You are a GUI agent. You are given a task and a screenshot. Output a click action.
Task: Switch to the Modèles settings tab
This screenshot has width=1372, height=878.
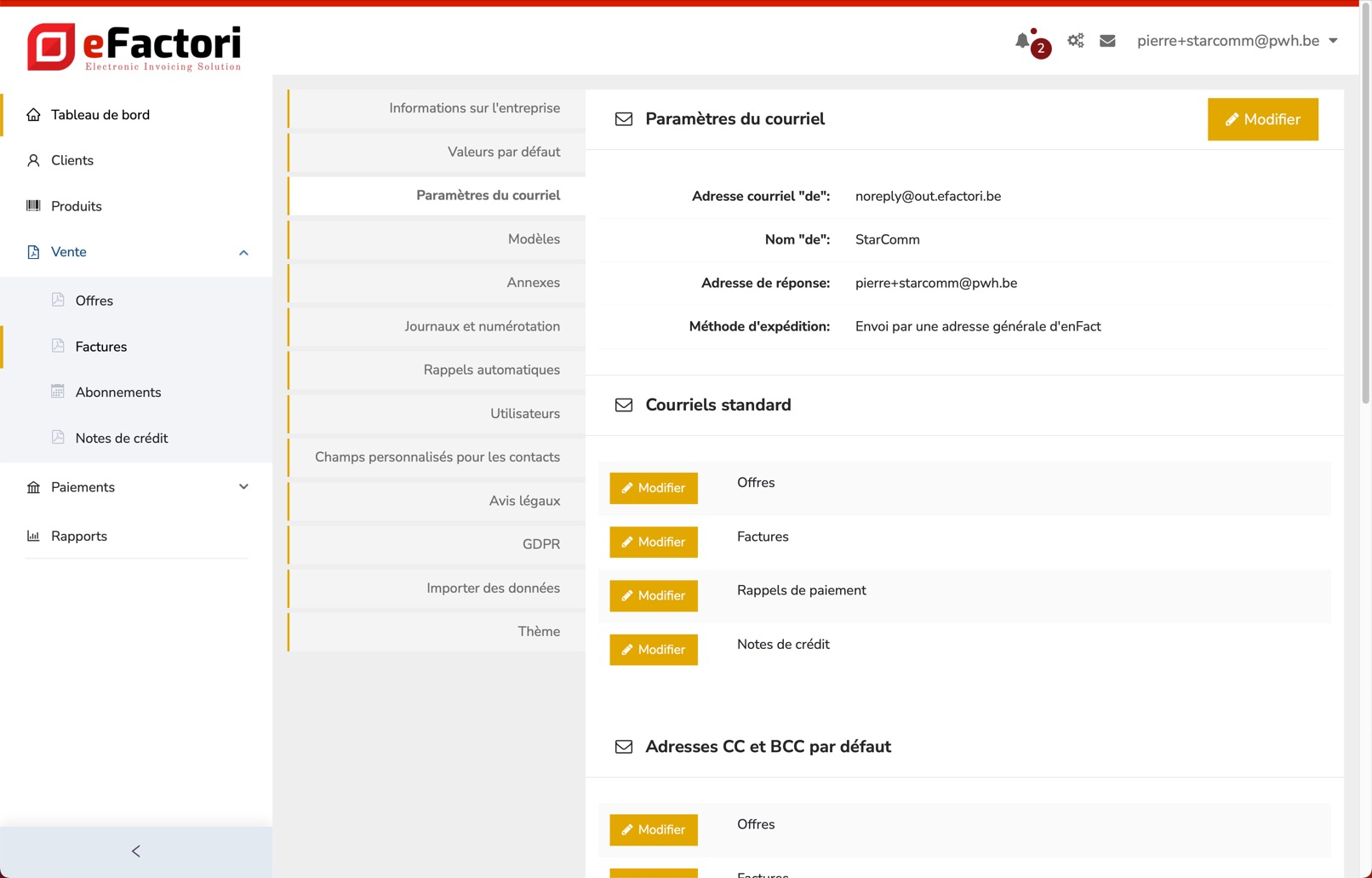534,239
